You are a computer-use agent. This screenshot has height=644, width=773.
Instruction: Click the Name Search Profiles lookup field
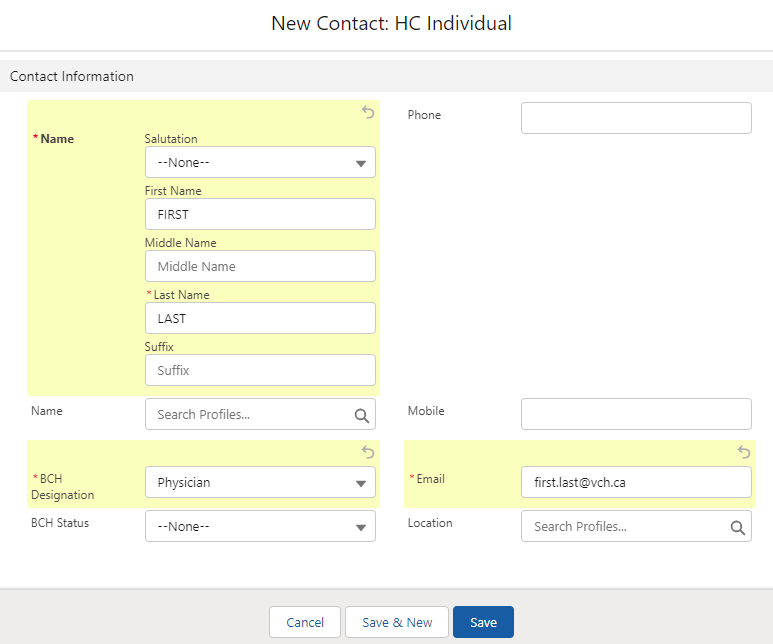point(260,414)
